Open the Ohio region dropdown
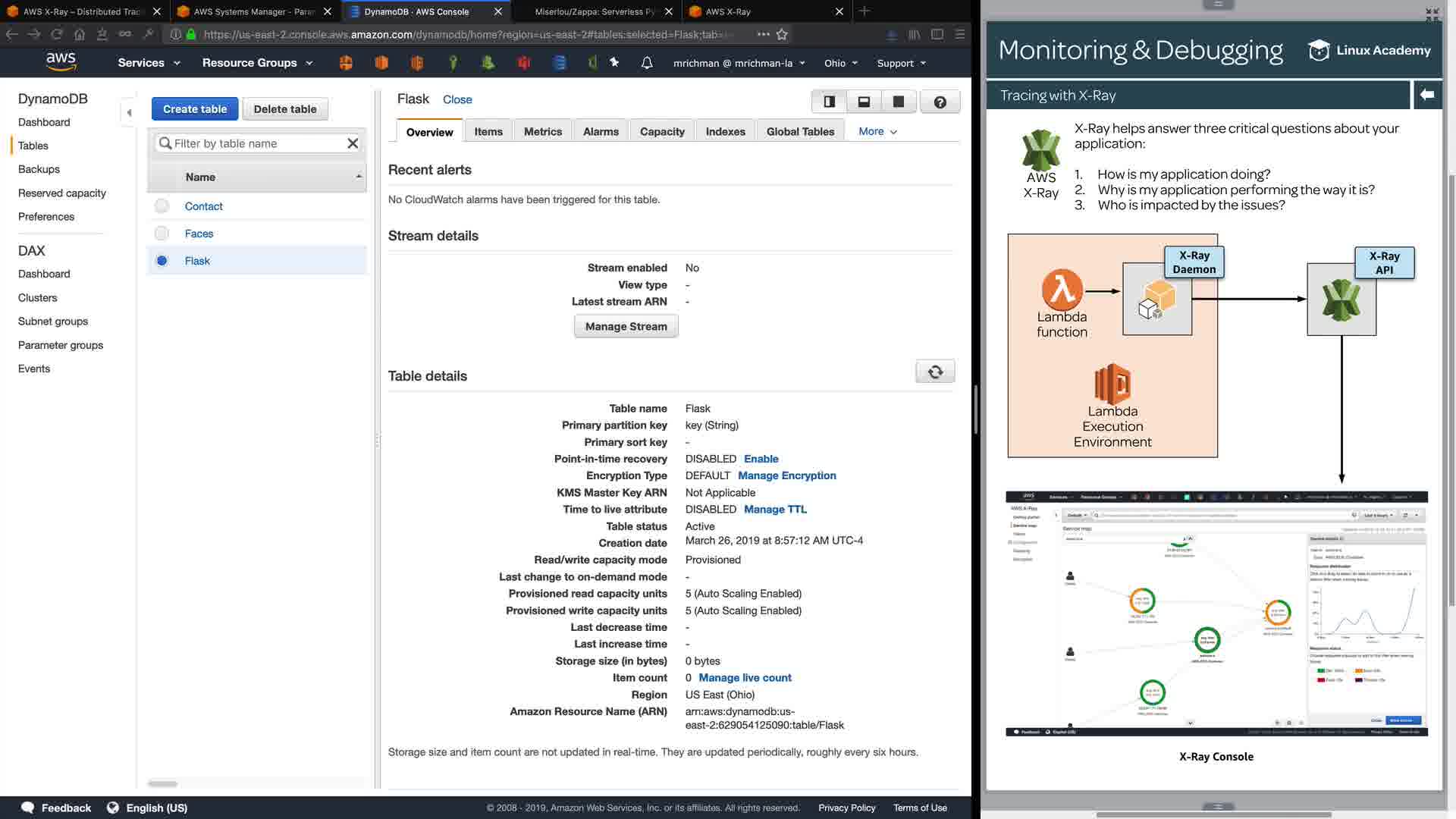The width and height of the screenshot is (1456, 819). click(840, 63)
